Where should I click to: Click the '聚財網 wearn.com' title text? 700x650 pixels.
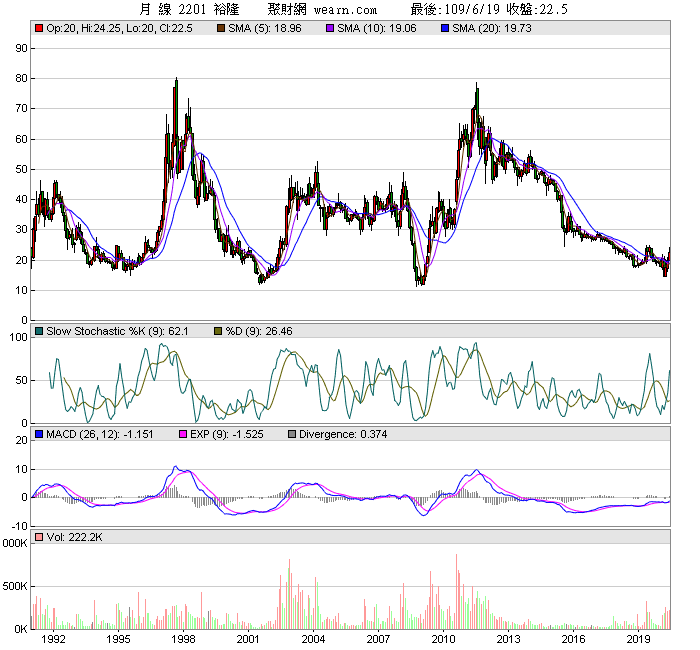[x=322, y=9]
